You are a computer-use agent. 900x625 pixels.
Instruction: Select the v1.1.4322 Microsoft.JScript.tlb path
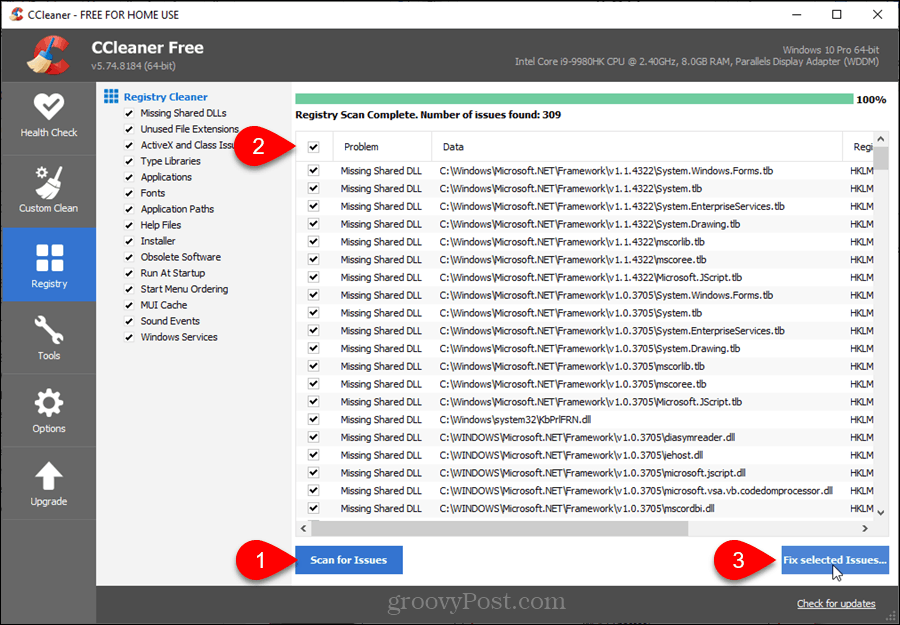591,277
